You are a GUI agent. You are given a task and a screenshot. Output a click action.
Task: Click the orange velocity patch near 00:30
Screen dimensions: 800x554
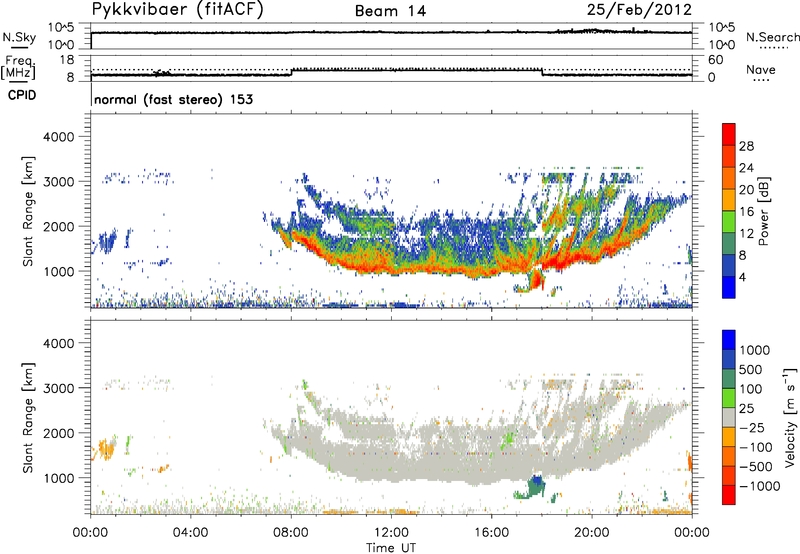coord(105,449)
